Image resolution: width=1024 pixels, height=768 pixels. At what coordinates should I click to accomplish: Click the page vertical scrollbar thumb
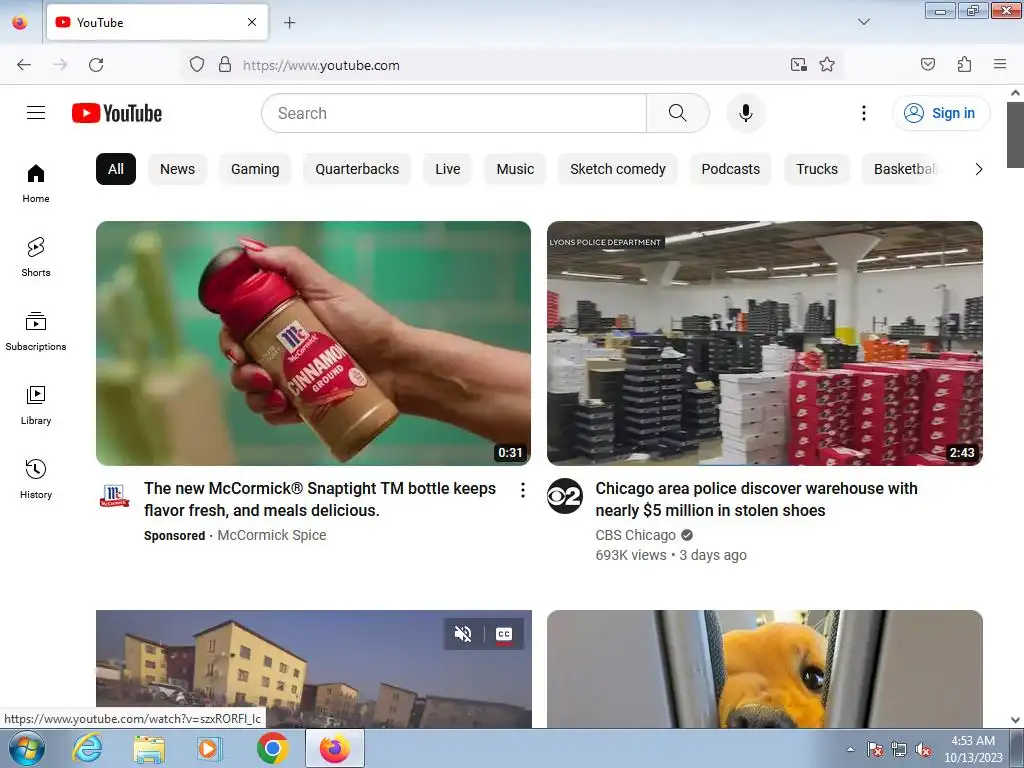click(1015, 135)
